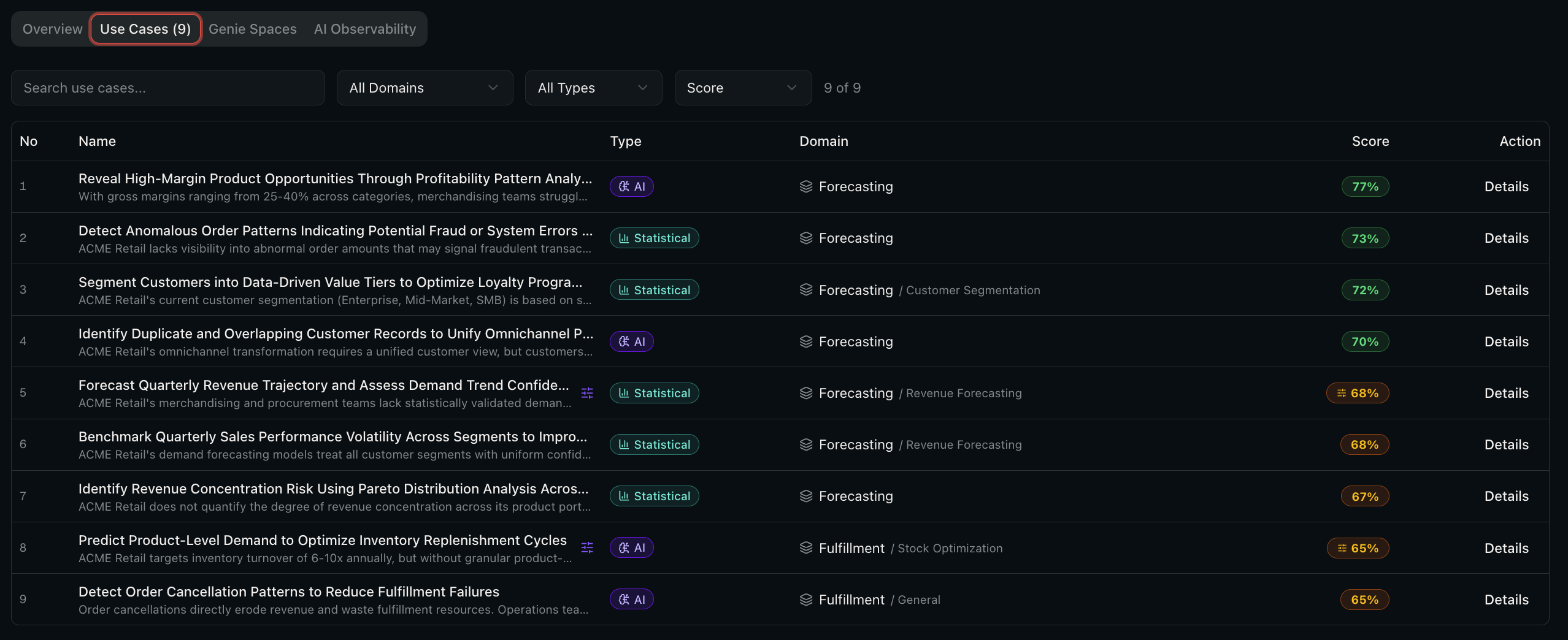The image size is (1568, 640).
Task: Click the Statistical badge for Forecast Quarterly Revenue
Action: coord(655,393)
